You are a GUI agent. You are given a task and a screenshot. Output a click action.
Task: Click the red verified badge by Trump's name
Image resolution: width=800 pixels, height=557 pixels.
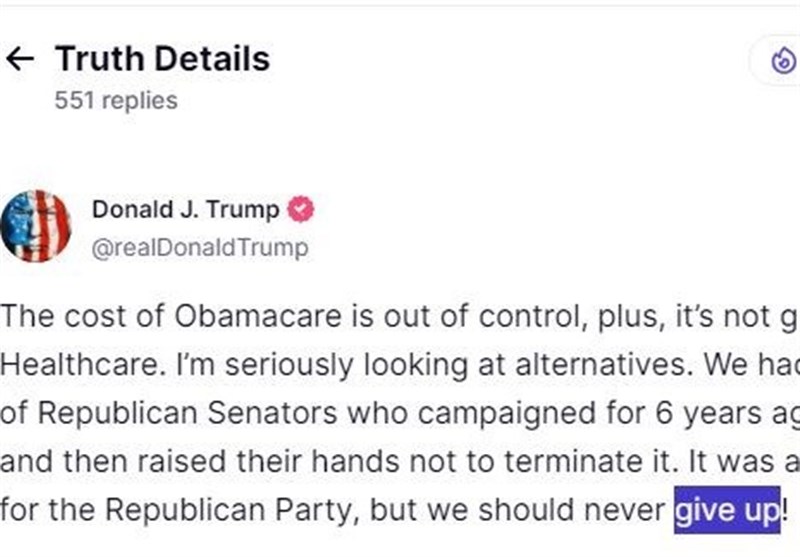point(301,210)
